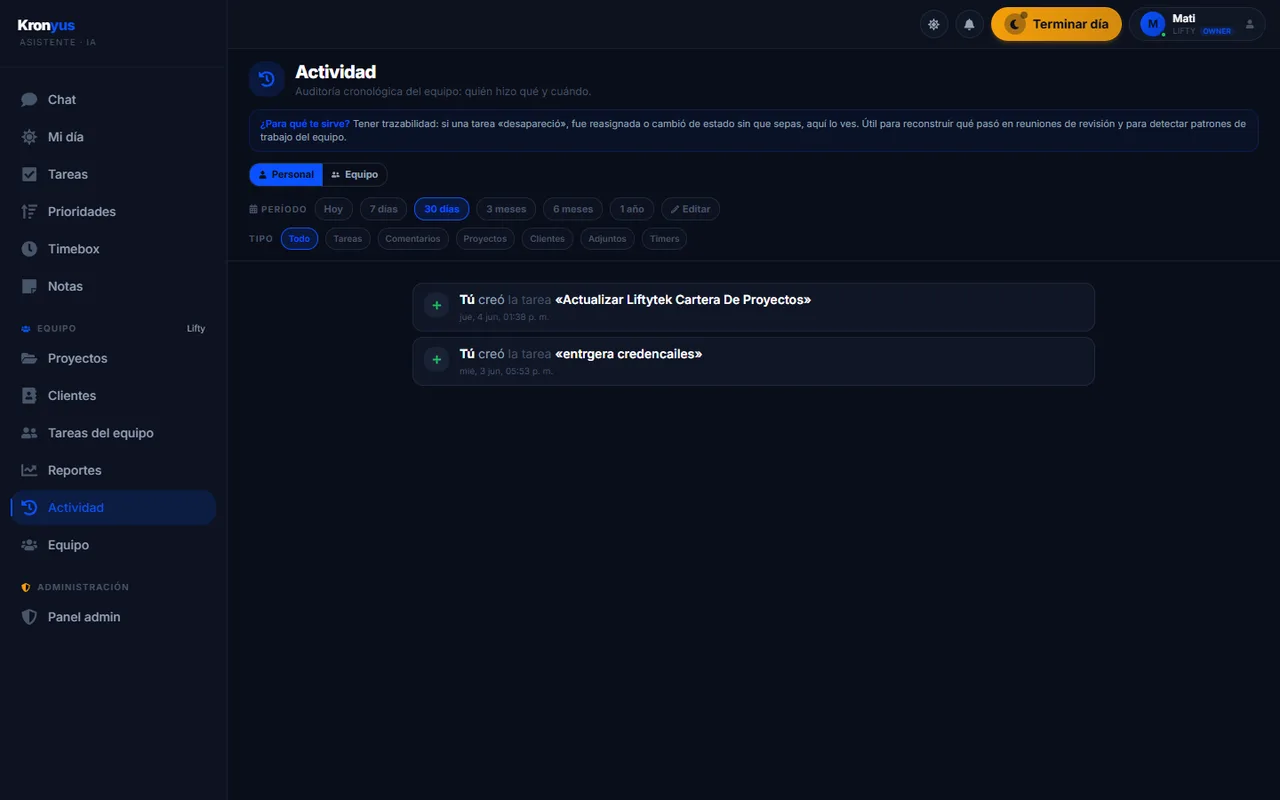This screenshot has height=800, width=1280.
Task: Click the shield icon beside Panel admin
Action: point(29,617)
